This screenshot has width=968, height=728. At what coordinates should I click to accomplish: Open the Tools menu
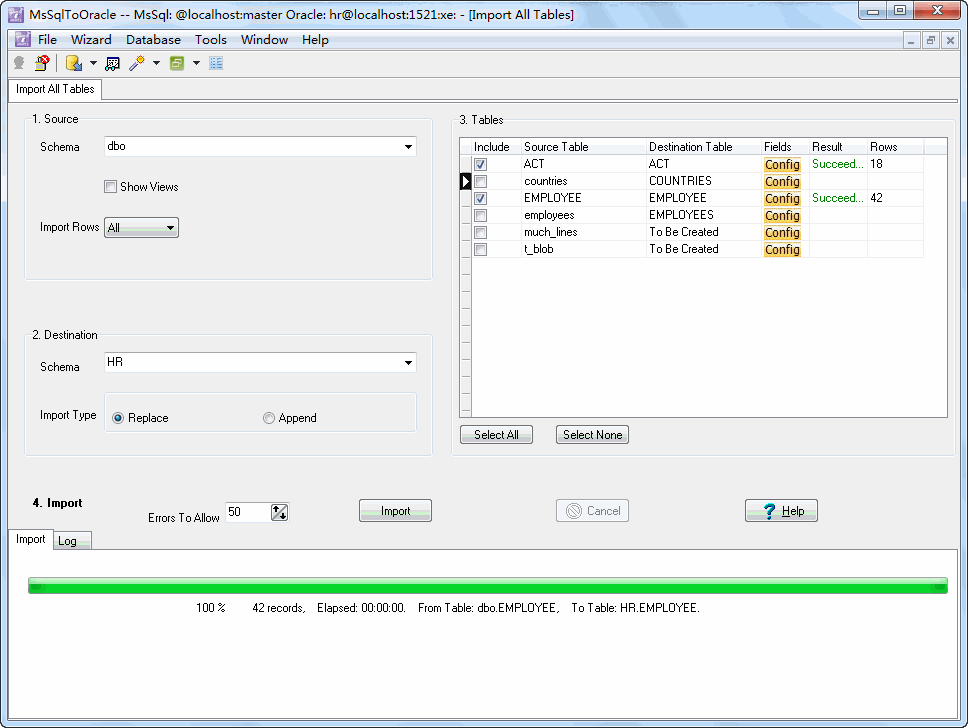coord(211,40)
